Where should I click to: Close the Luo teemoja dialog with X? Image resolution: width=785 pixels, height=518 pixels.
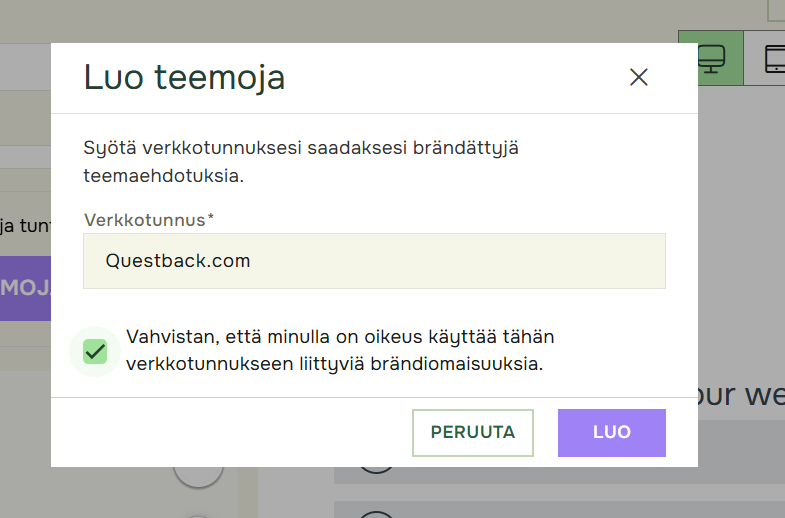click(x=639, y=78)
